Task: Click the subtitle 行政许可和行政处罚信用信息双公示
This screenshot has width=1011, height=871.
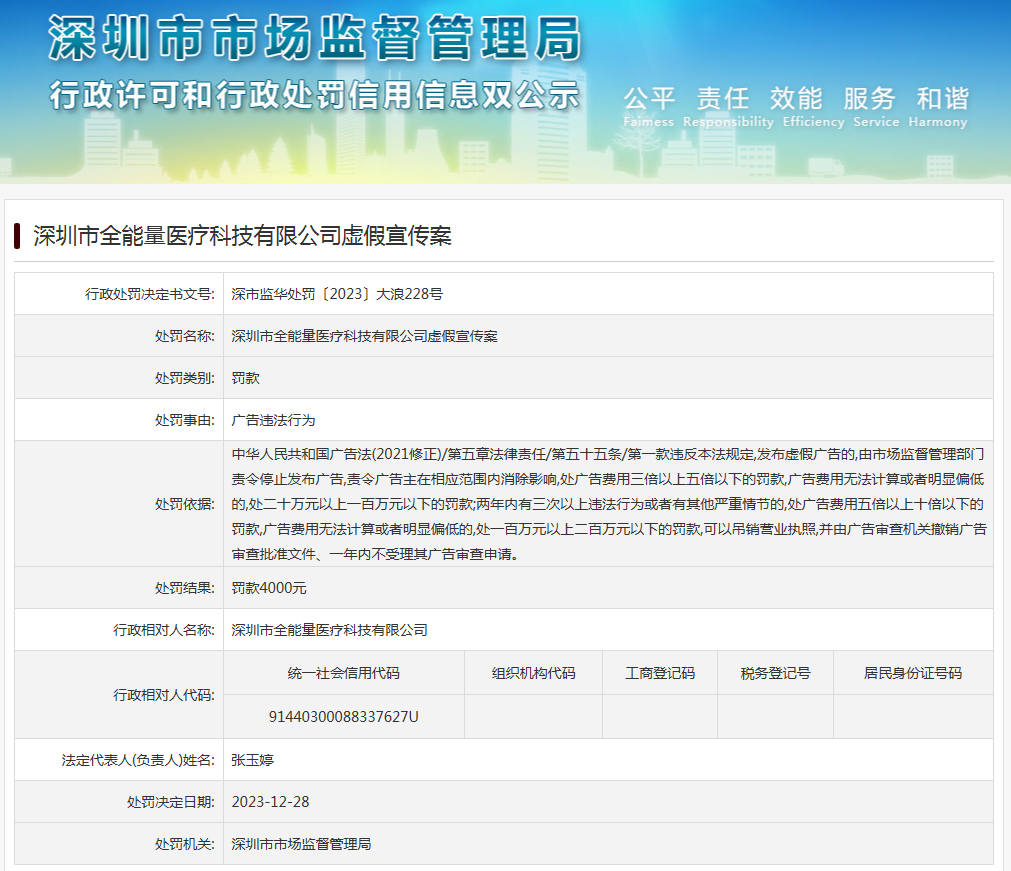Action: (315, 95)
